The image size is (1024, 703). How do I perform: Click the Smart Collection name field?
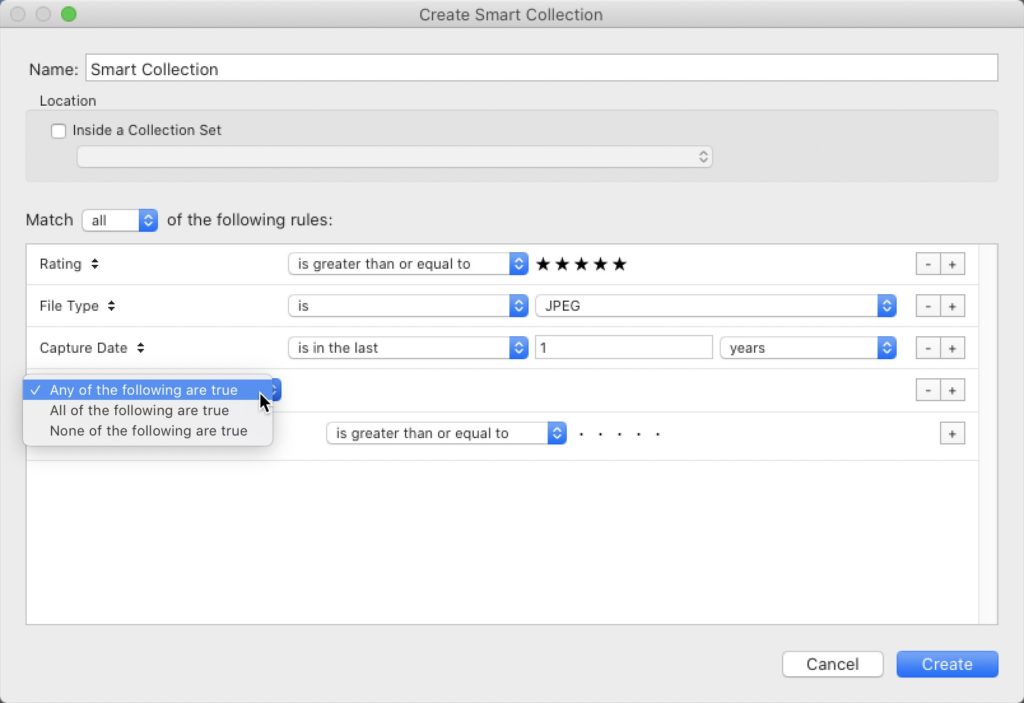click(x=540, y=69)
